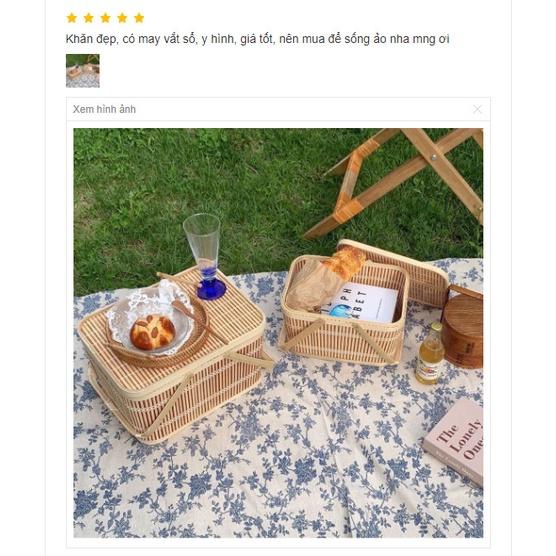Click the bun on the lace plate
The height and width of the screenshot is (556, 556).
pyautogui.click(x=152, y=333)
